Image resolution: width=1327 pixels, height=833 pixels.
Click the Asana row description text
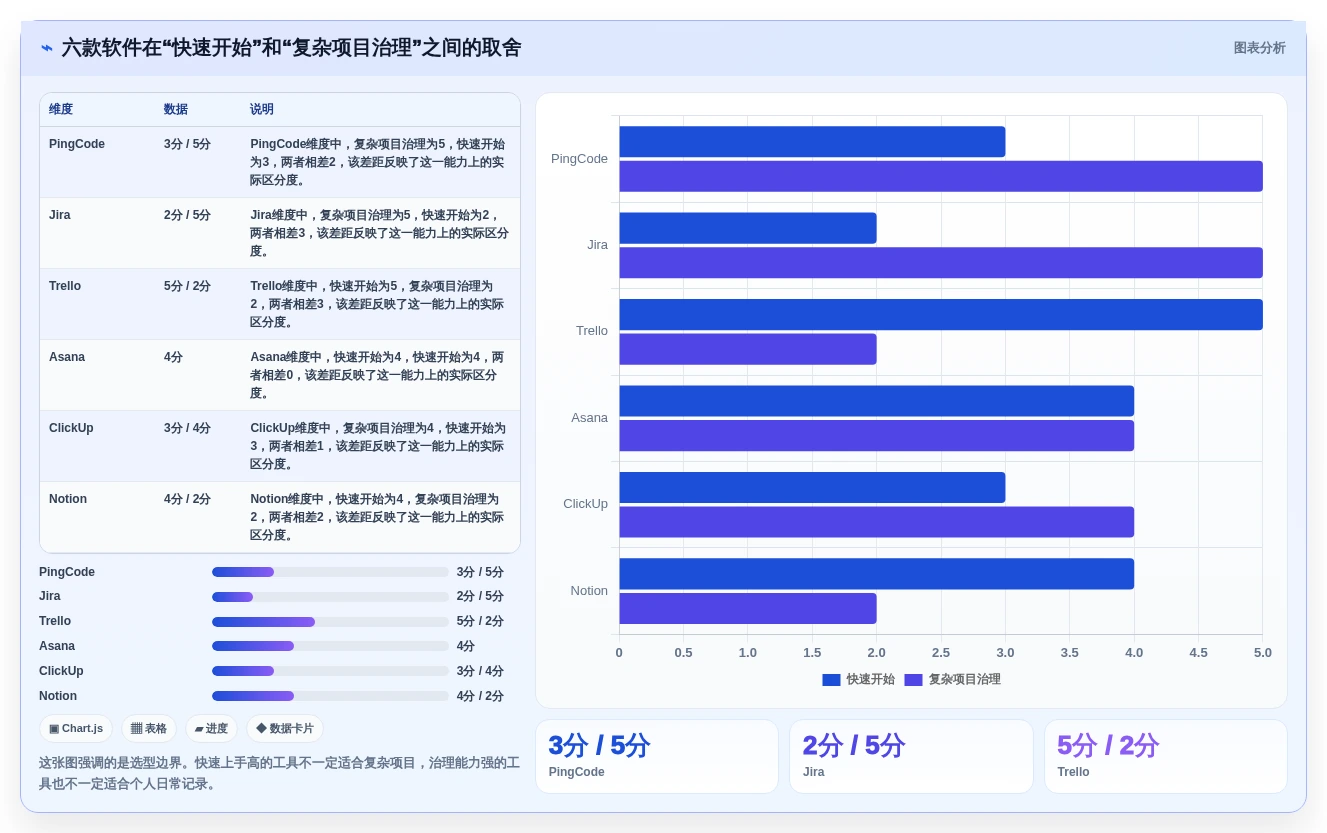[378, 375]
